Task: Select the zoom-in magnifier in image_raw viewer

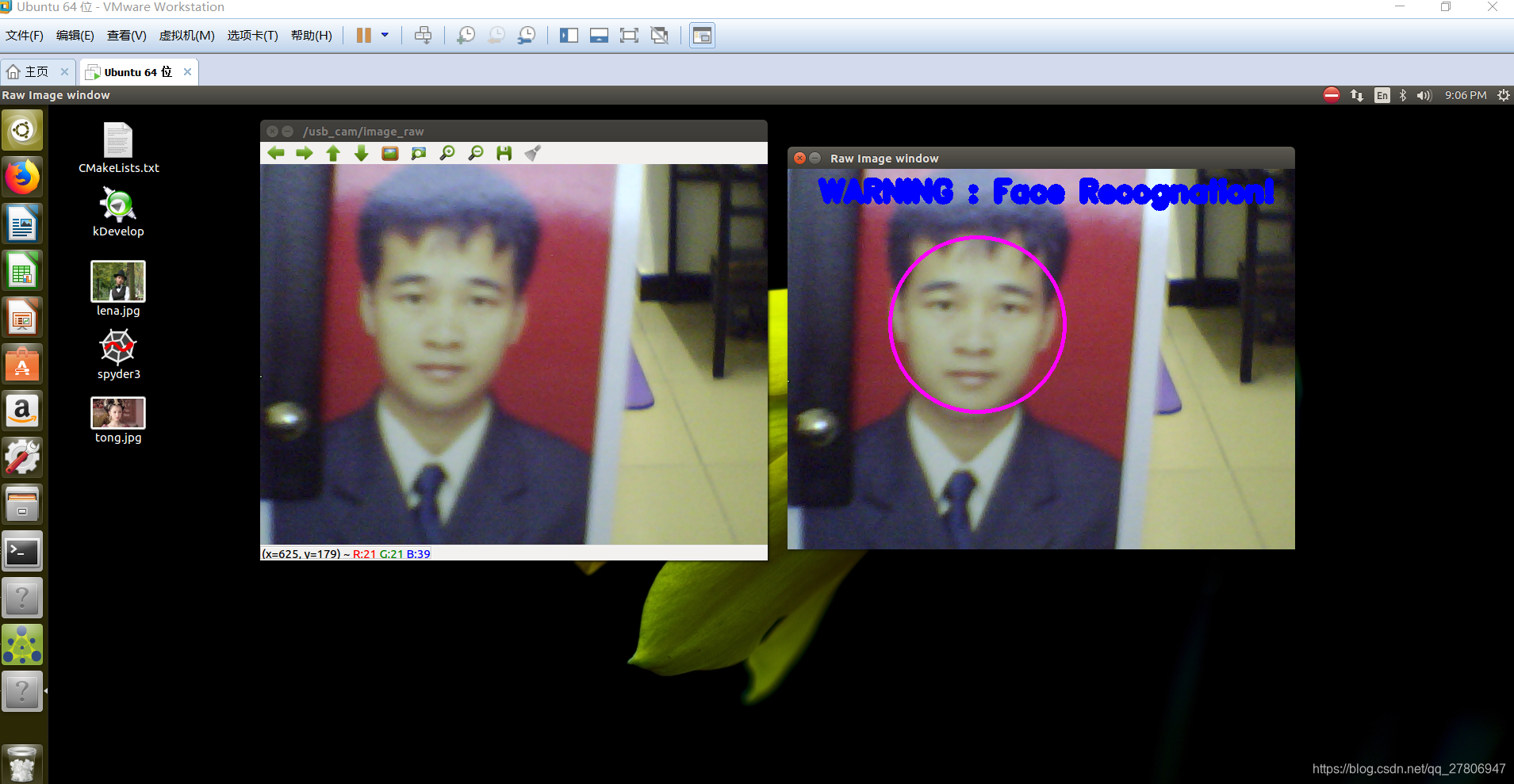Action: (x=448, y=153)
